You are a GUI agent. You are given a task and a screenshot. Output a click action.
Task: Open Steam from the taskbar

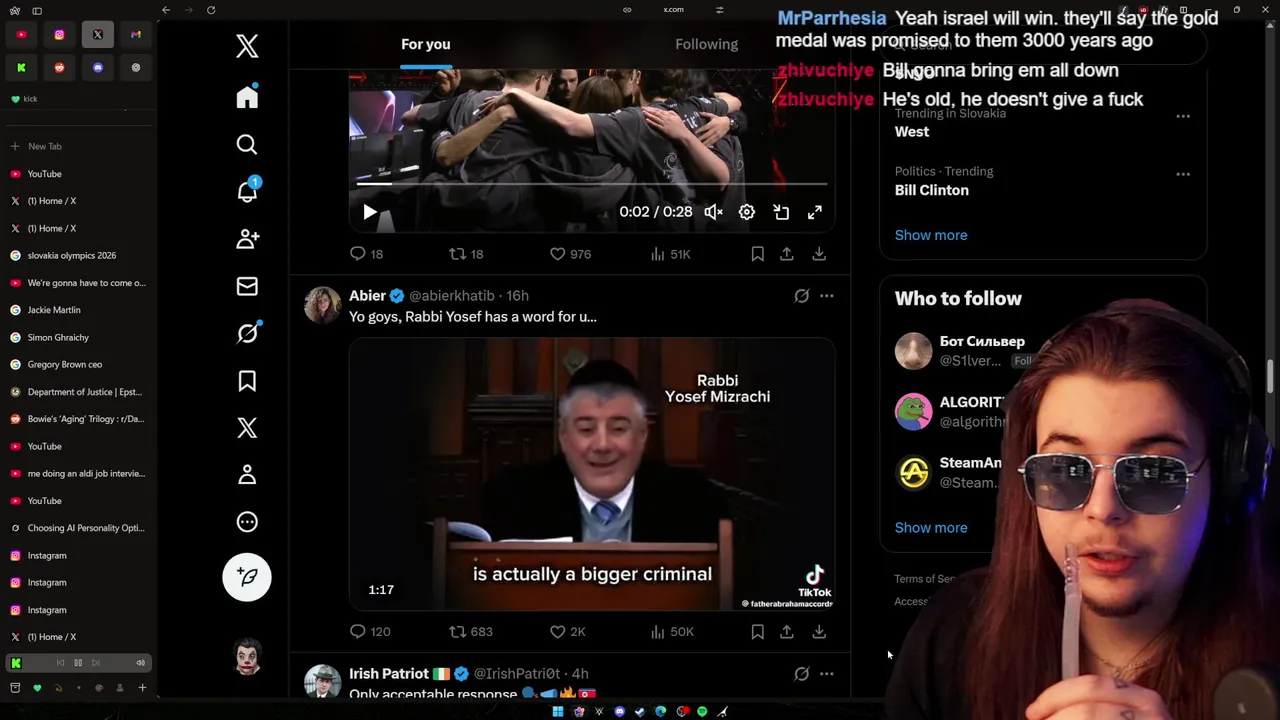pos(640,712)
